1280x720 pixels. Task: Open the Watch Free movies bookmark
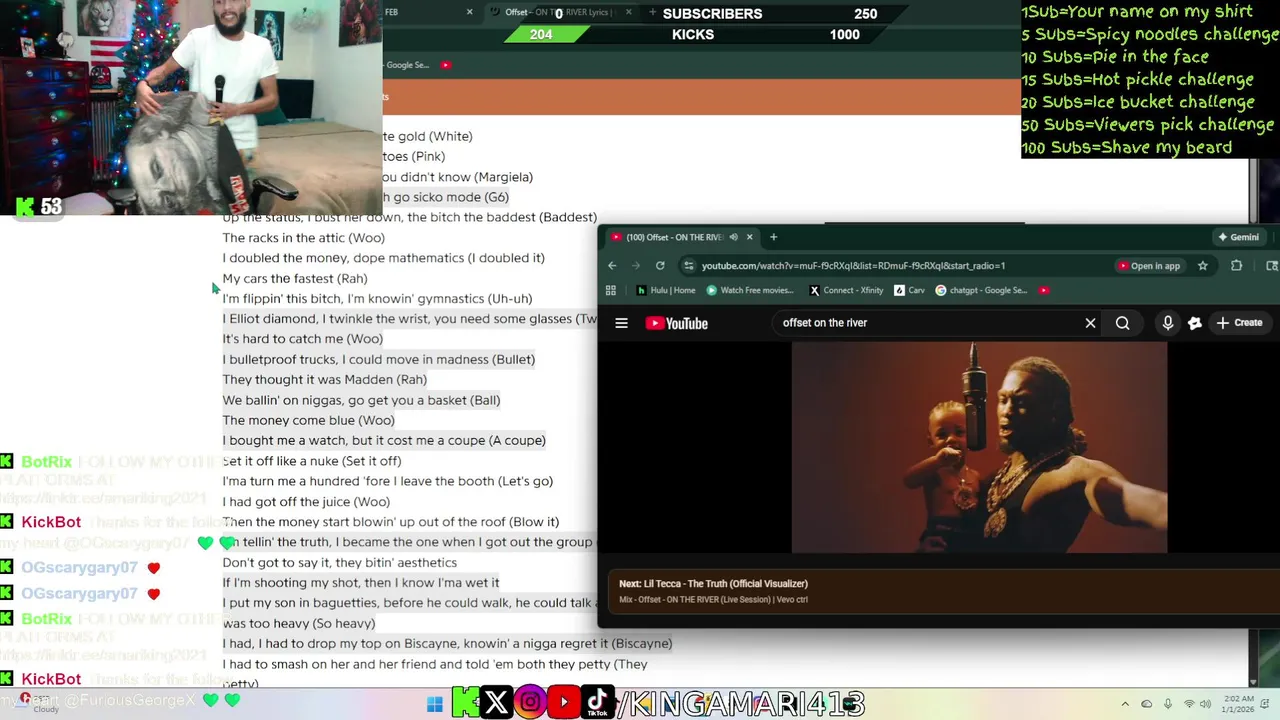(x=749, y=290)
